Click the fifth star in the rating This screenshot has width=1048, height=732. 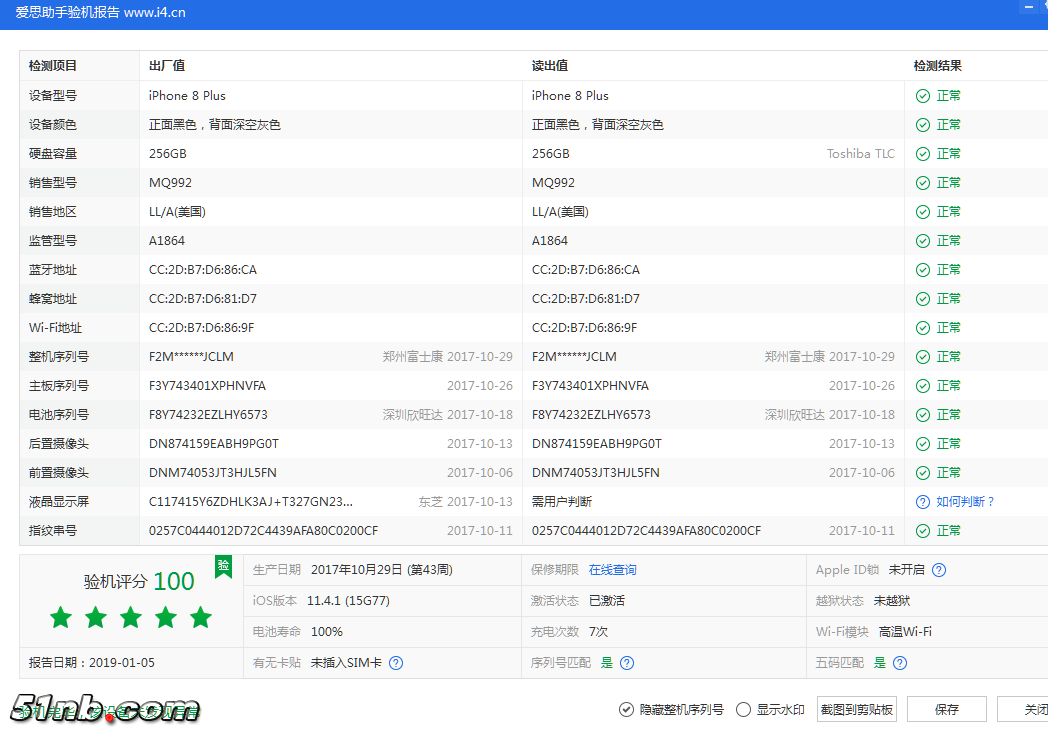pyautogui.click(x=200, y=618)
